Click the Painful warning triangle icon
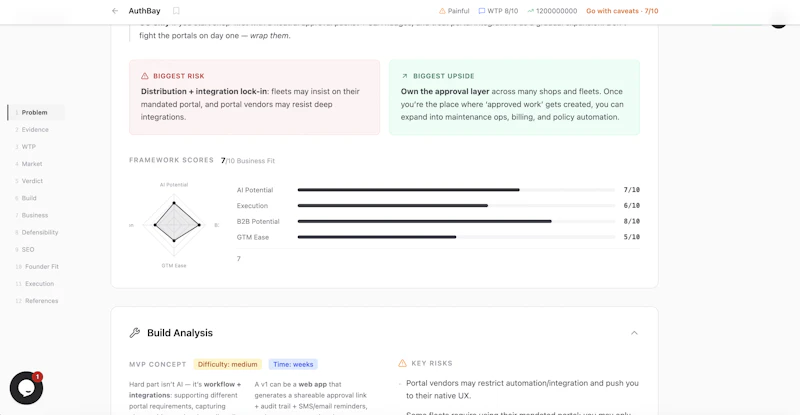Image resolution: width=800 pixels, height=415 pixels. (x=442, y=11)
